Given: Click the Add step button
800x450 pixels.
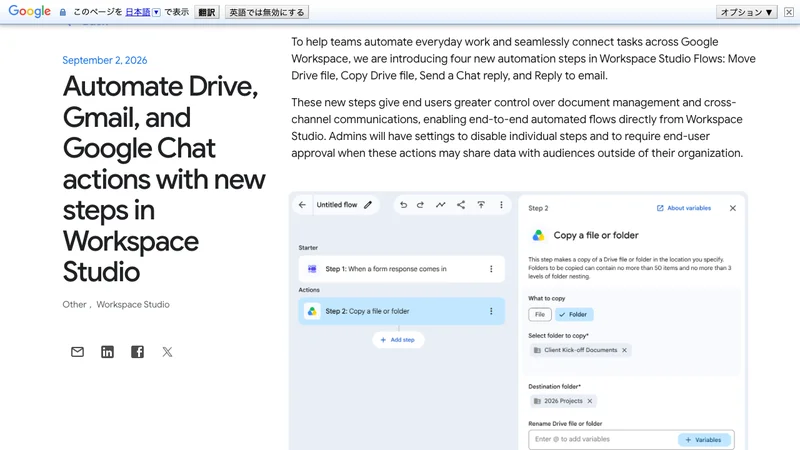Looking at the screenshot, I should [x=398, y=340].
